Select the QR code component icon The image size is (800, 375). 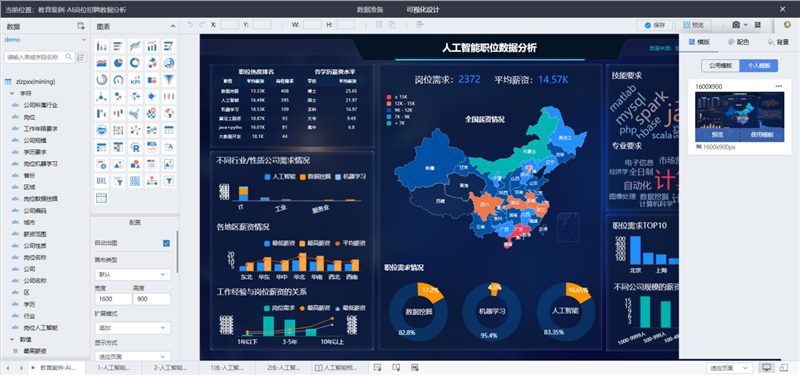pos(135,181)
